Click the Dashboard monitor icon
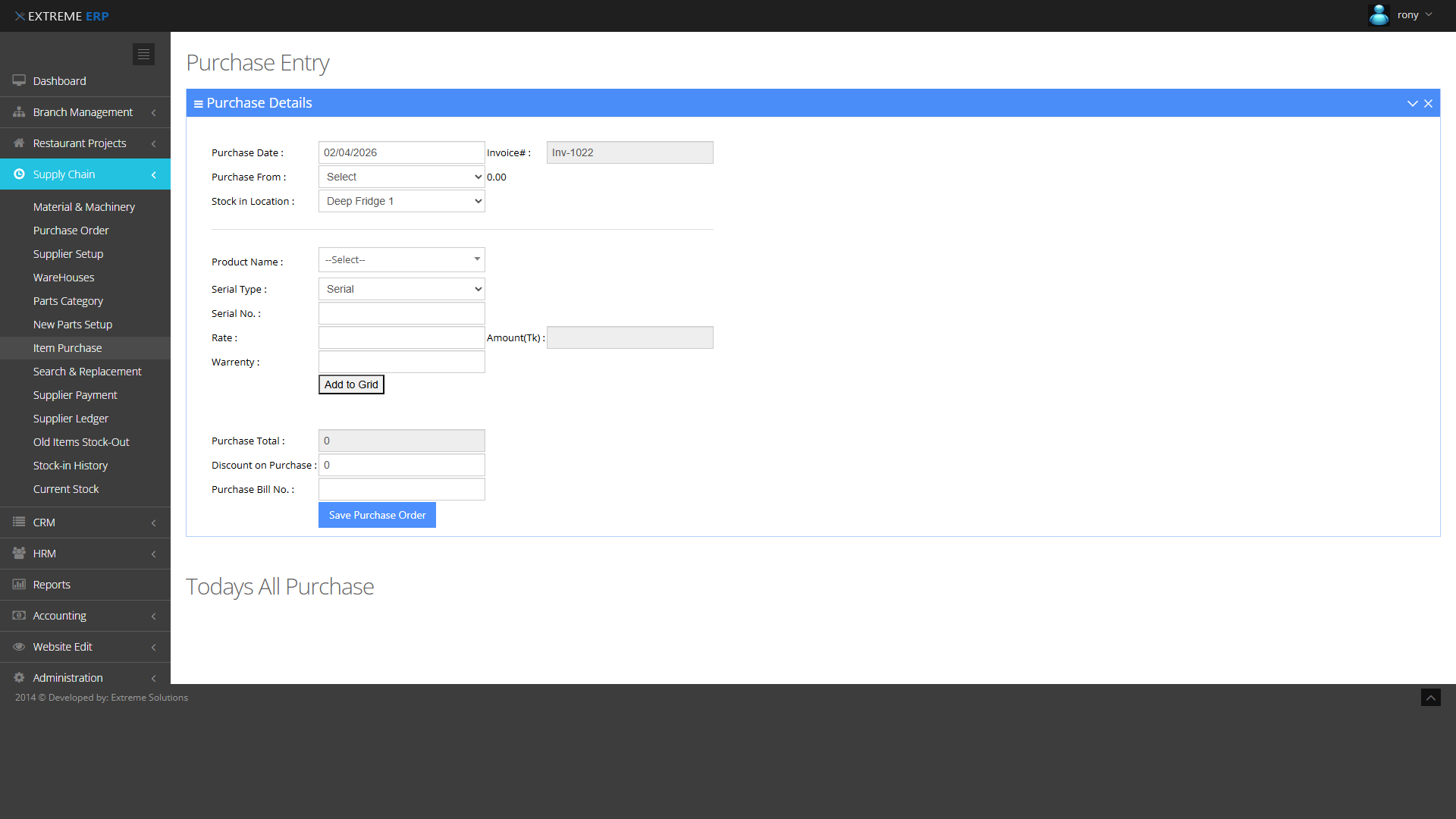 click(19, 80)
